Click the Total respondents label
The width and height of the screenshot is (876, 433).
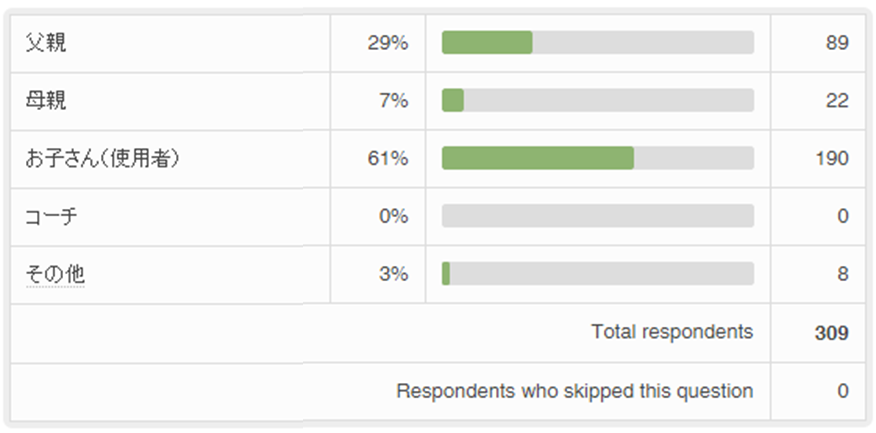671,332
